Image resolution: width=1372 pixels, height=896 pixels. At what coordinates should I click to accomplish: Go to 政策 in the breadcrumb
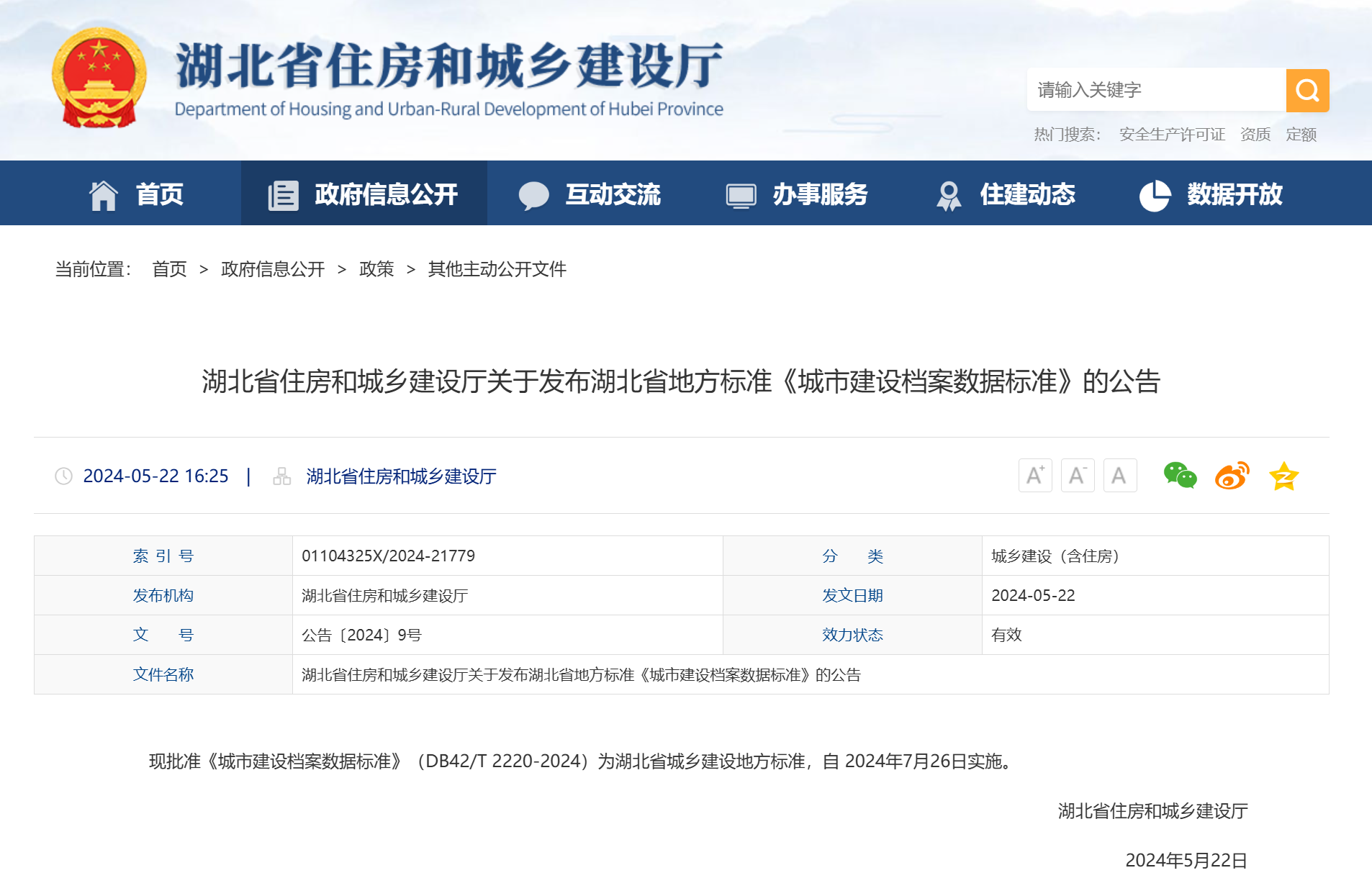pos(376,269)
